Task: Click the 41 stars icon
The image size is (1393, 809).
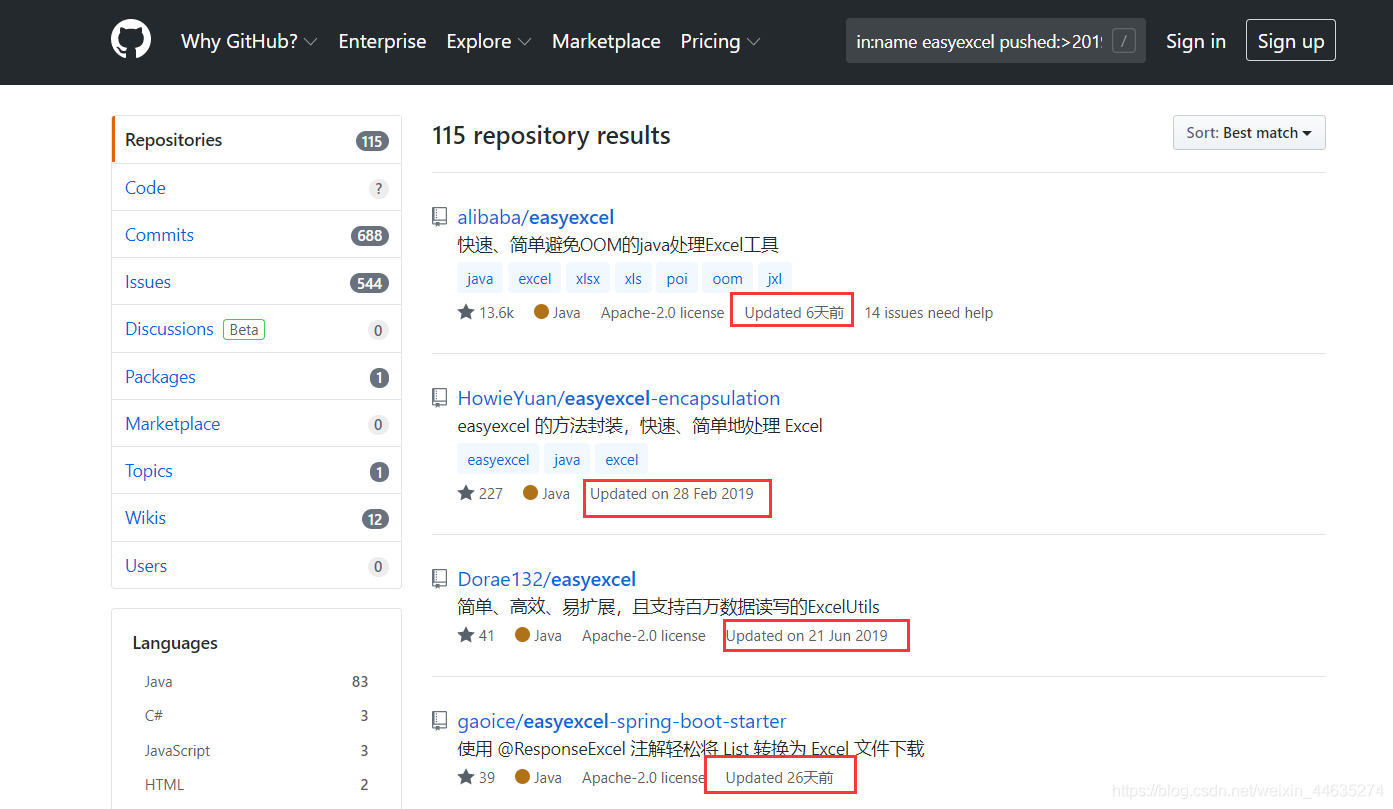Action: (466, 635)
